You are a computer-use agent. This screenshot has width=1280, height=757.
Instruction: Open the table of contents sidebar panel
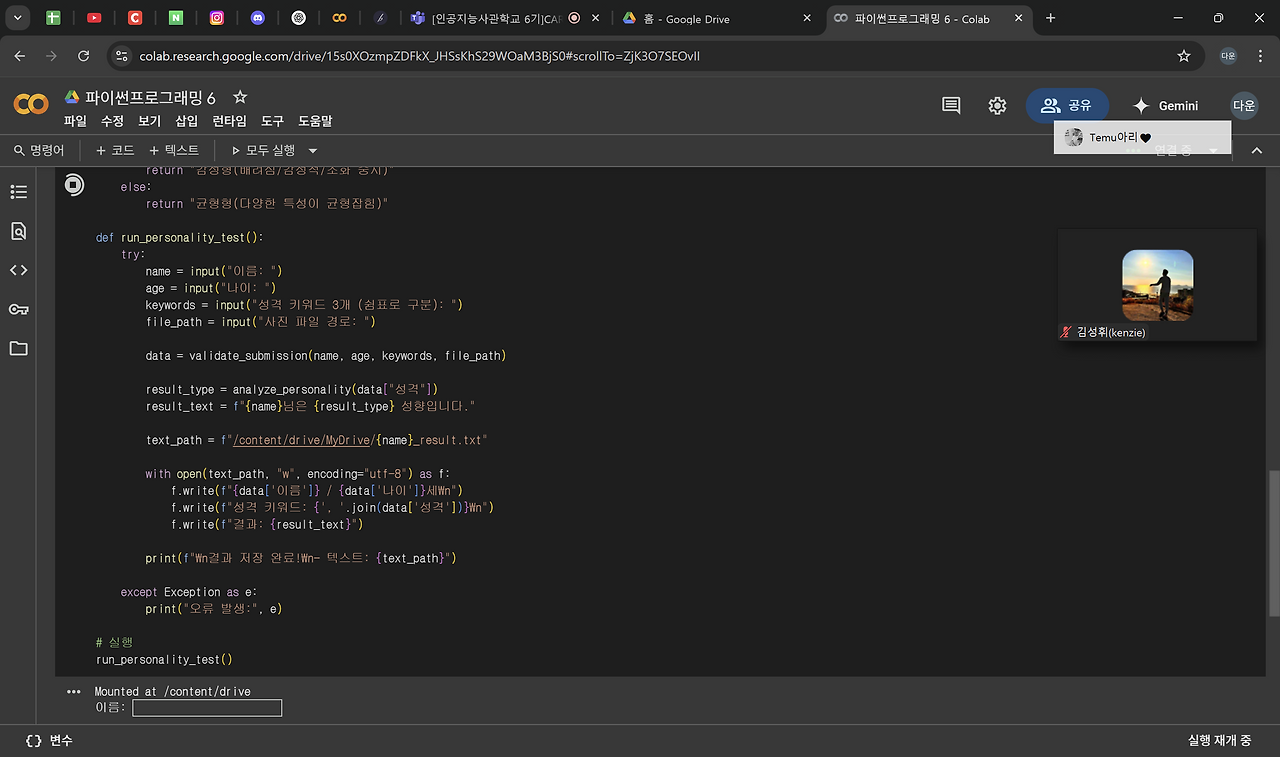coord(18,192)
